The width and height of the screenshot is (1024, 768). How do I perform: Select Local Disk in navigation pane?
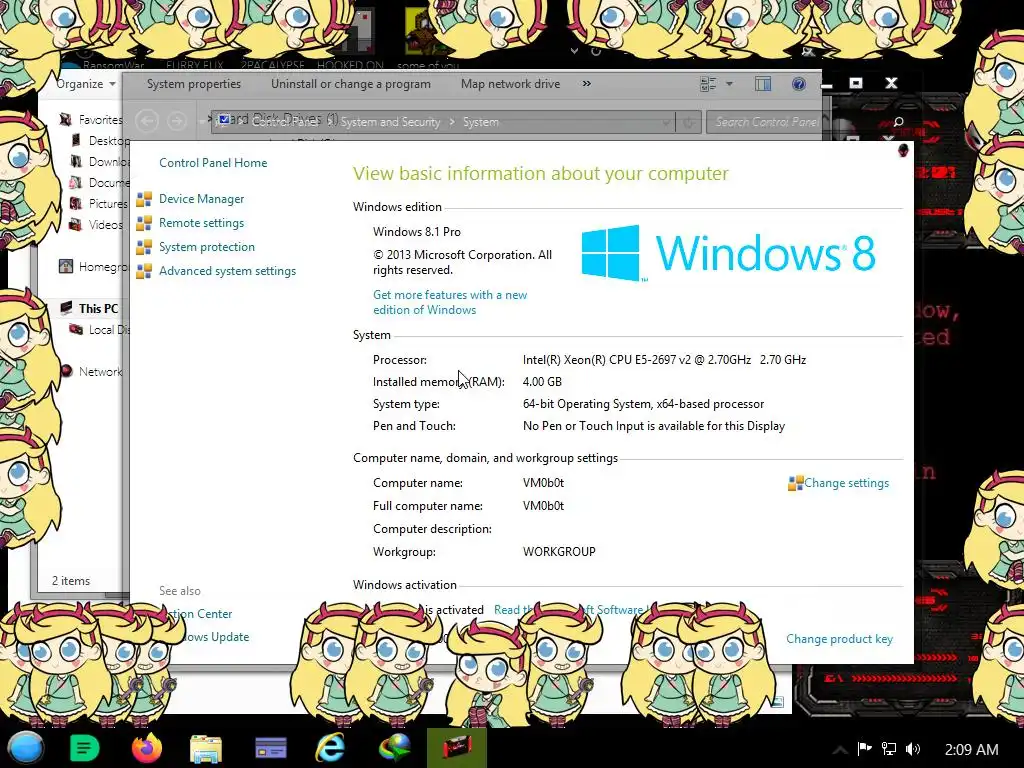[108, 330]
